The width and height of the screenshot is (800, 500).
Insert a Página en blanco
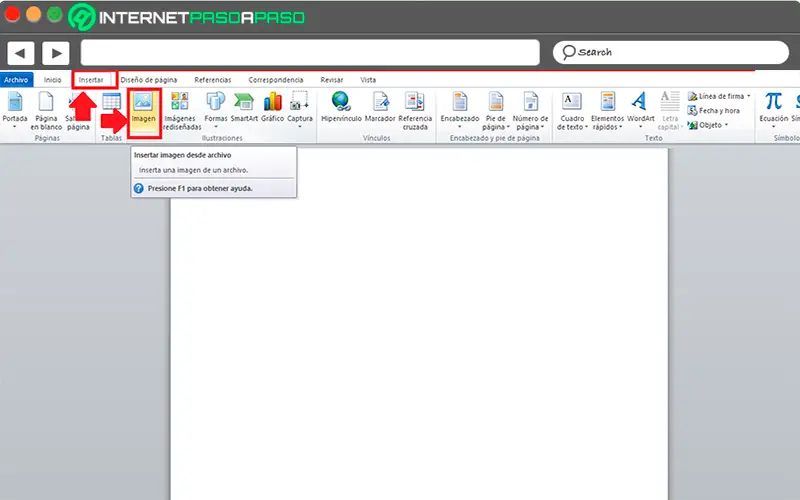[x=46, y=111]
